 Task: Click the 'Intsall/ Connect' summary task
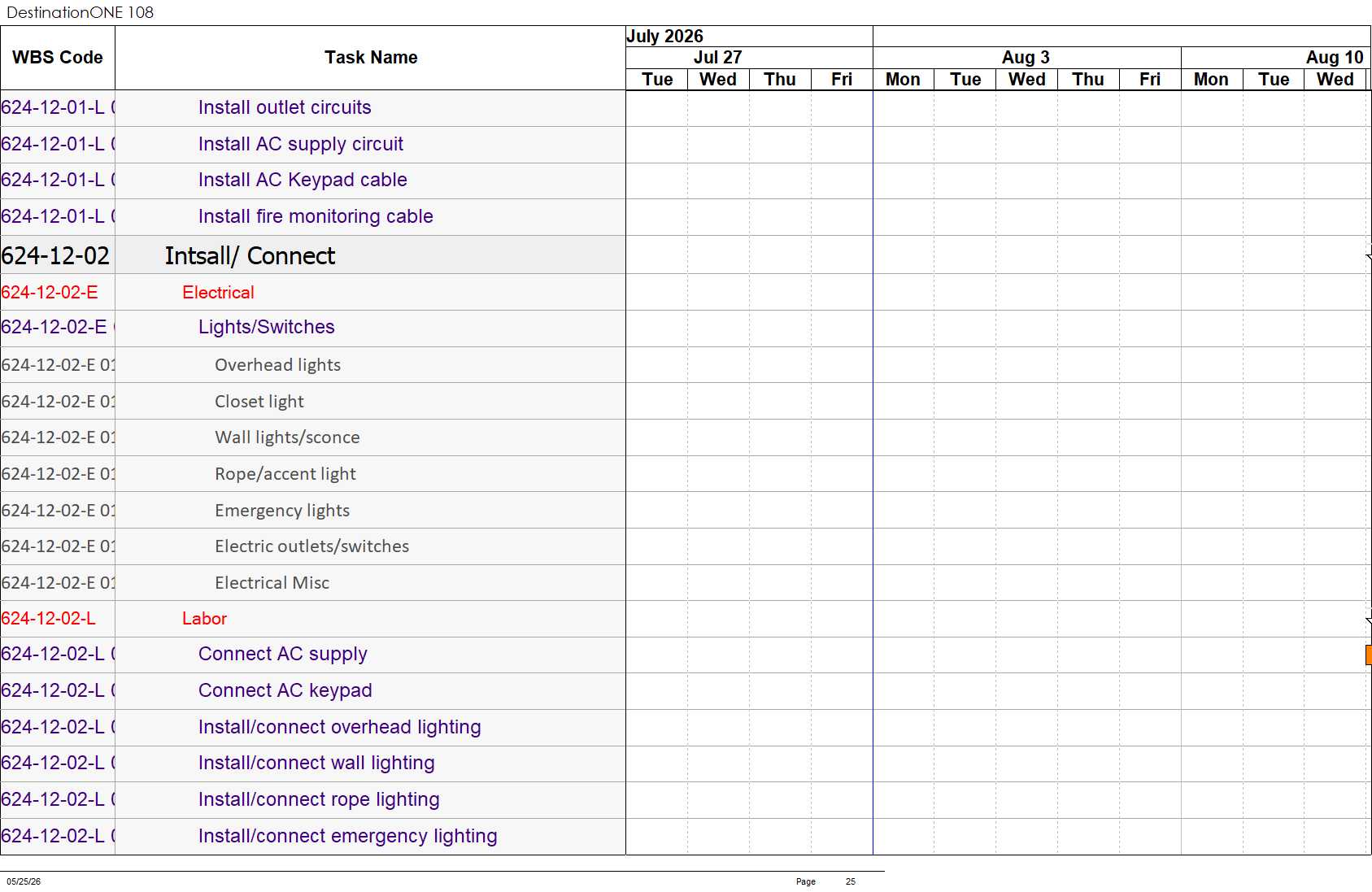pos(250,255)
